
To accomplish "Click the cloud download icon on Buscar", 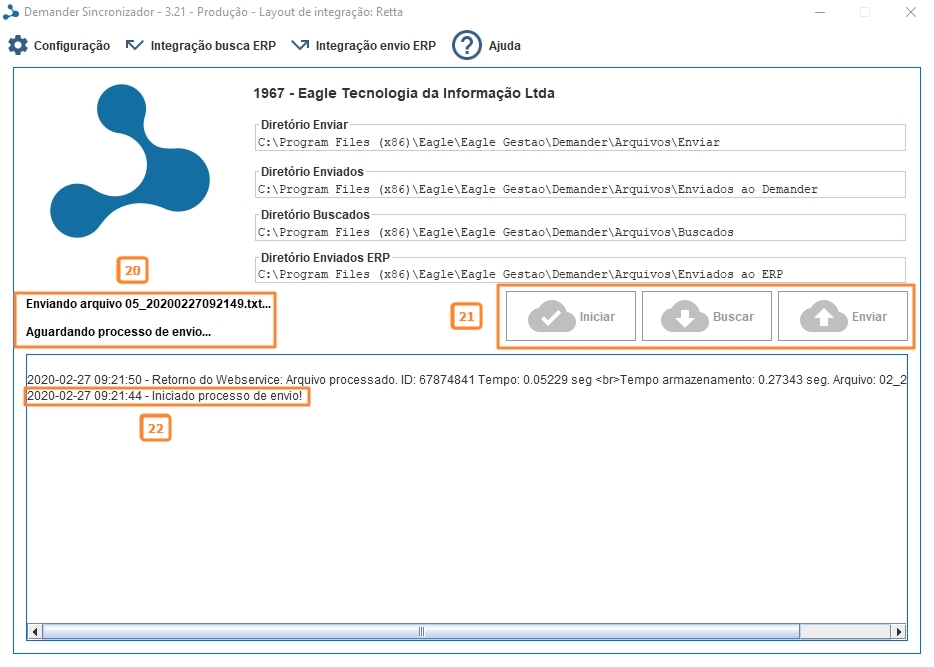I will [x=685, y=316].
